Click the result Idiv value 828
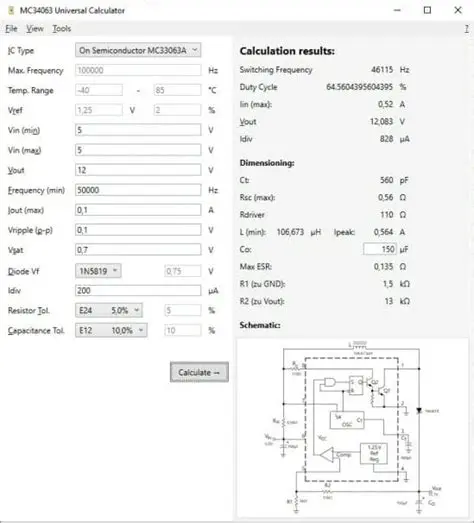The width and height of the screenshot is (474, 523). point(387,139)
